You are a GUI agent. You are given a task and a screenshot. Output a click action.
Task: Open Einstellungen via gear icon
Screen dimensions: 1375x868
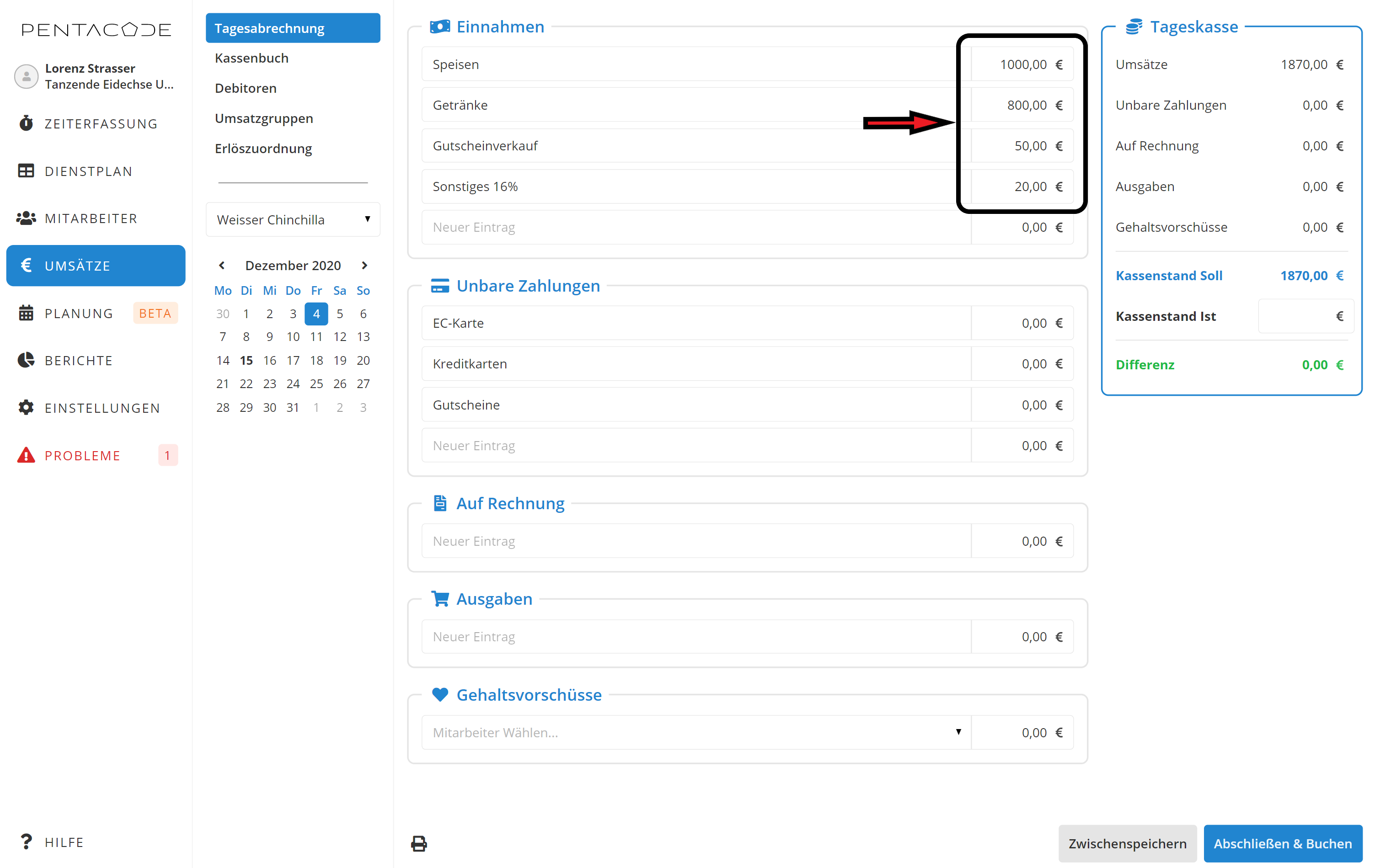tap(26, 407)
